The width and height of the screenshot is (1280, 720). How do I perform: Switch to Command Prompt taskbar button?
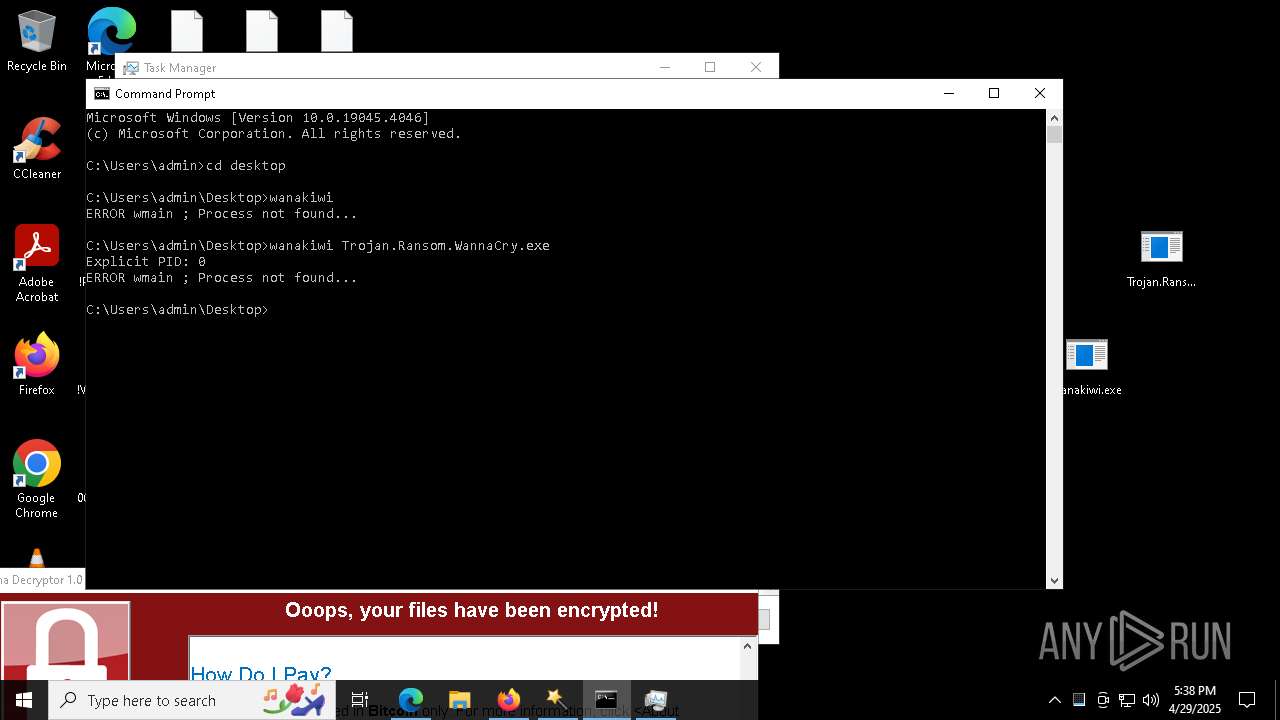[606, 700]
